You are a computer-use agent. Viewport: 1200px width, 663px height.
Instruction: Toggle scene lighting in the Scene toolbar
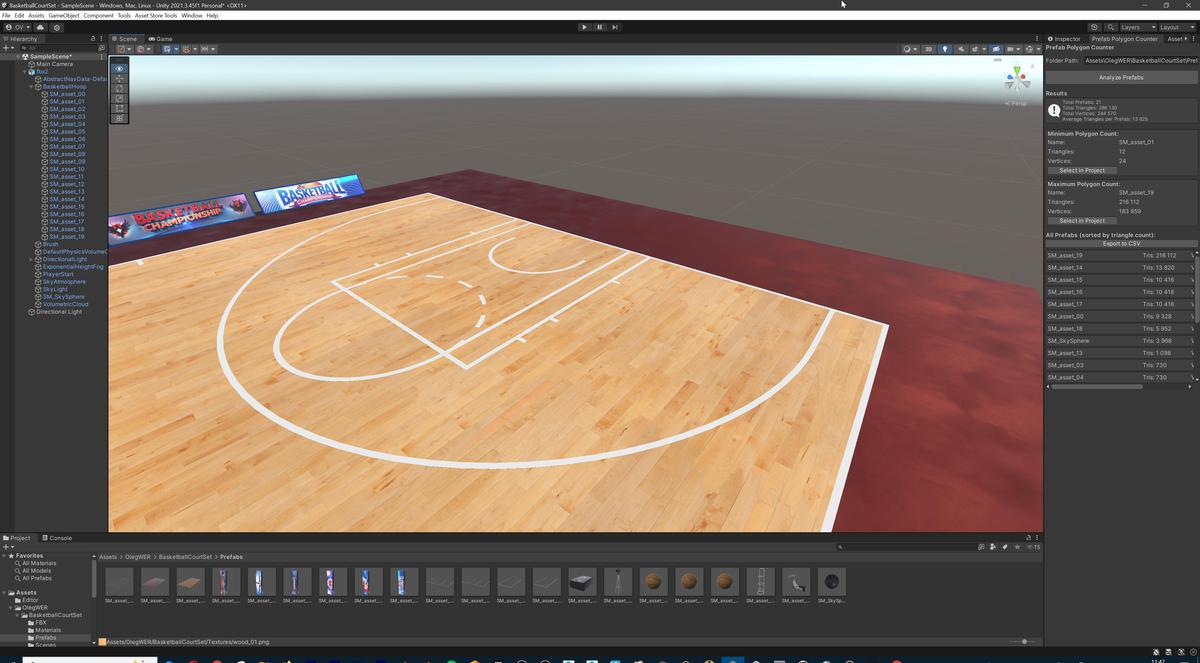coord(945,49)
